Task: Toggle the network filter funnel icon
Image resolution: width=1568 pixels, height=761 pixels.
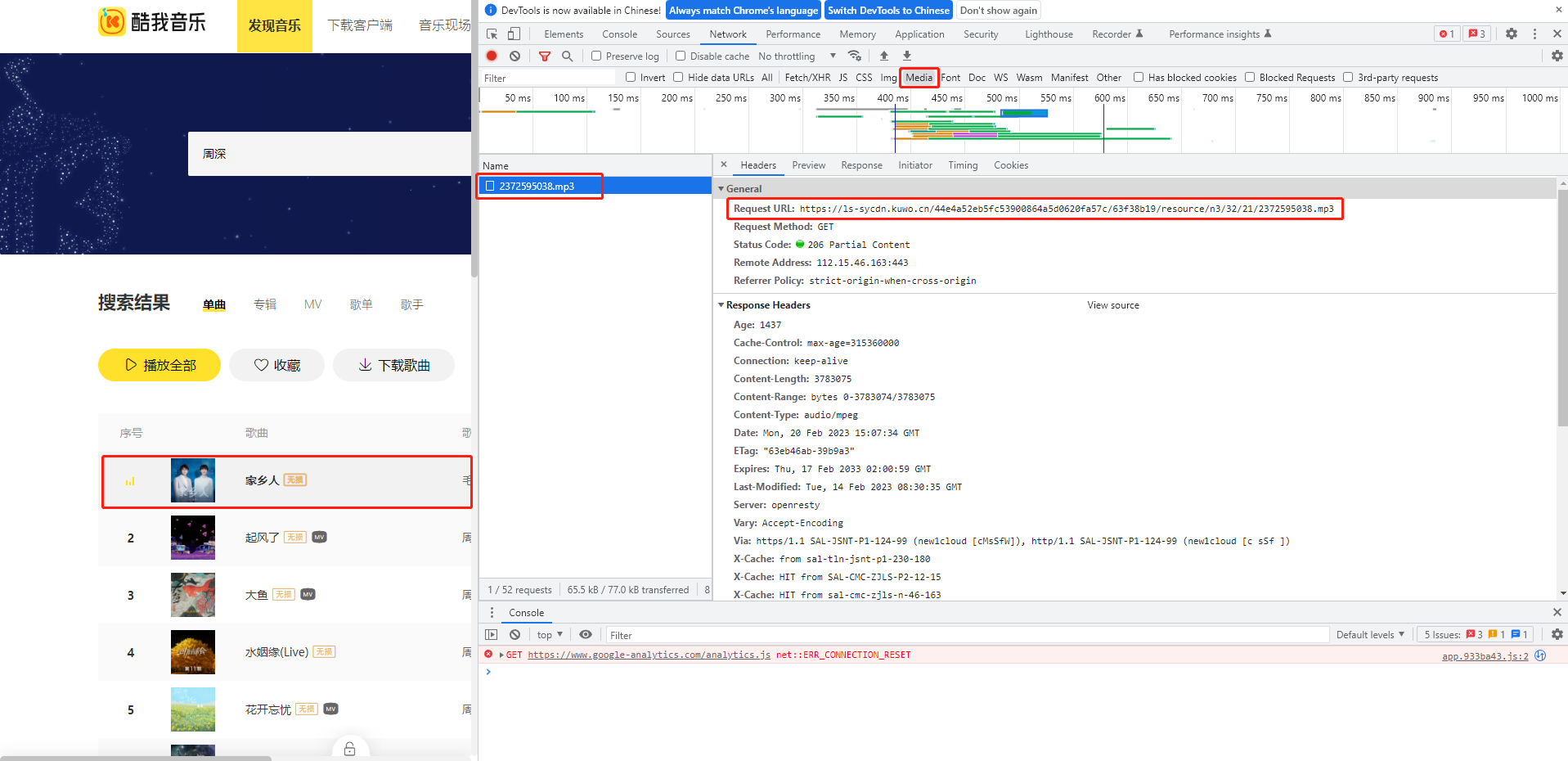Action: pyautogui.click(x=544, y=56)
